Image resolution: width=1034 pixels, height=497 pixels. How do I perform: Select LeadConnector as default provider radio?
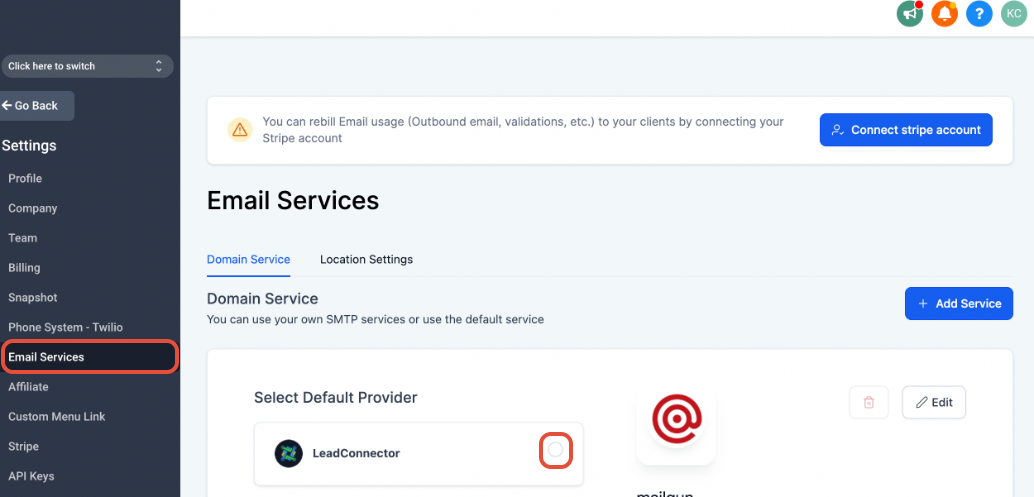click(556, 450)
